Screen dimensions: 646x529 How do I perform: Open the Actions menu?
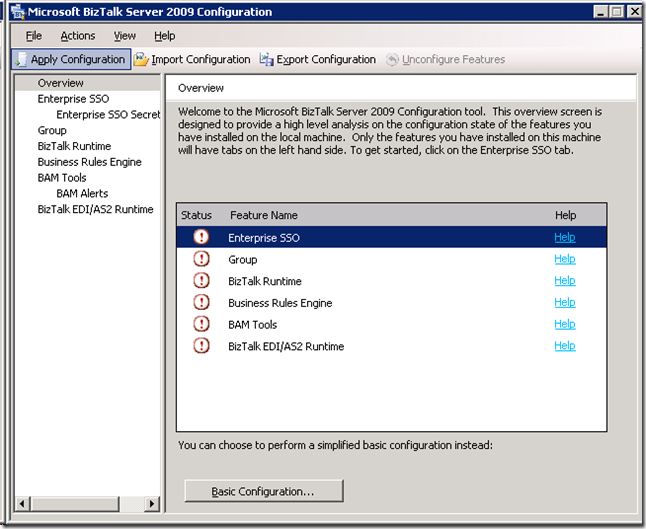pos(78,36)
